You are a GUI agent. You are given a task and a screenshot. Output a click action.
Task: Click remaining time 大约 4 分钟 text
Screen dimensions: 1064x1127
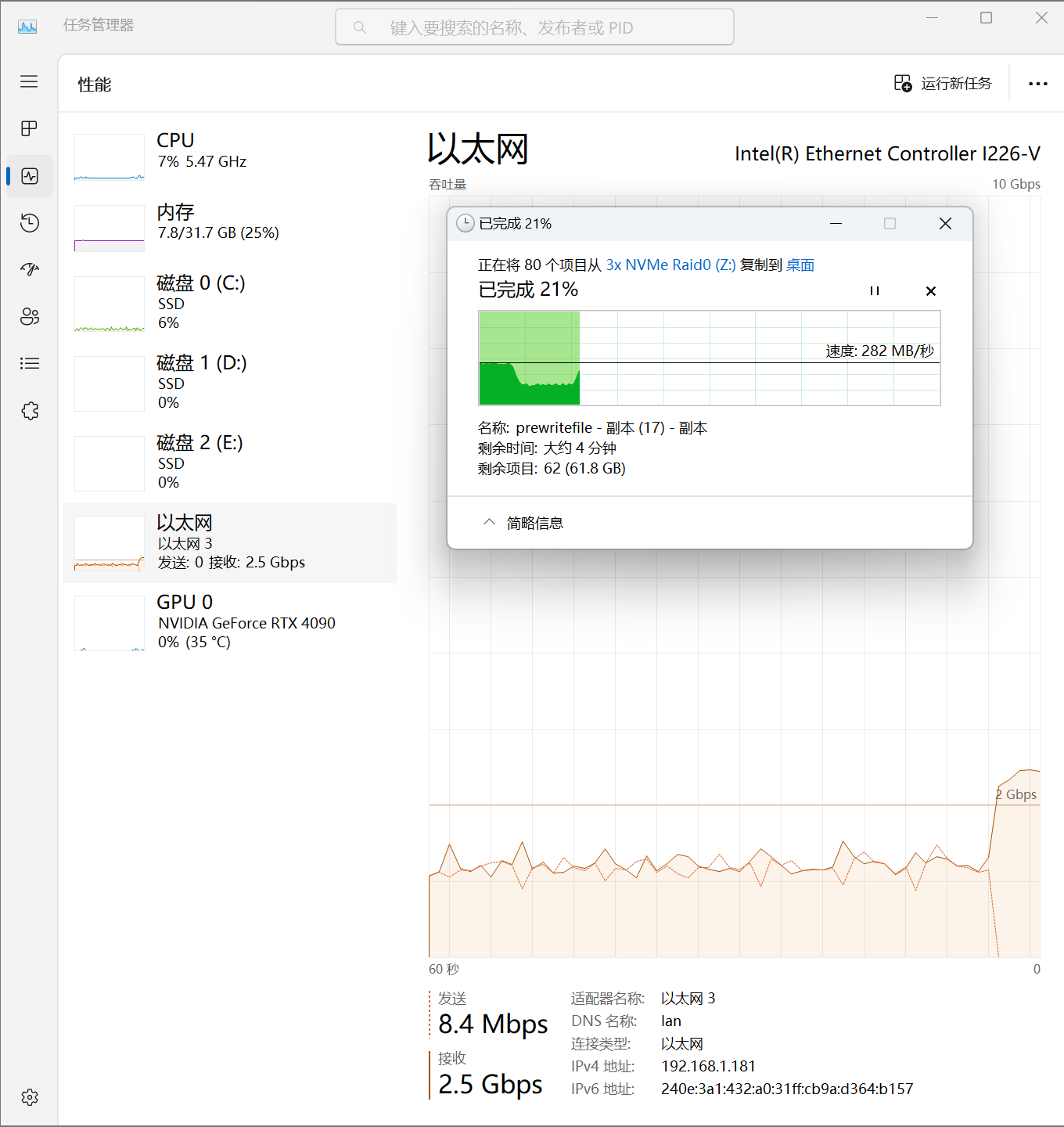[580, 448]
